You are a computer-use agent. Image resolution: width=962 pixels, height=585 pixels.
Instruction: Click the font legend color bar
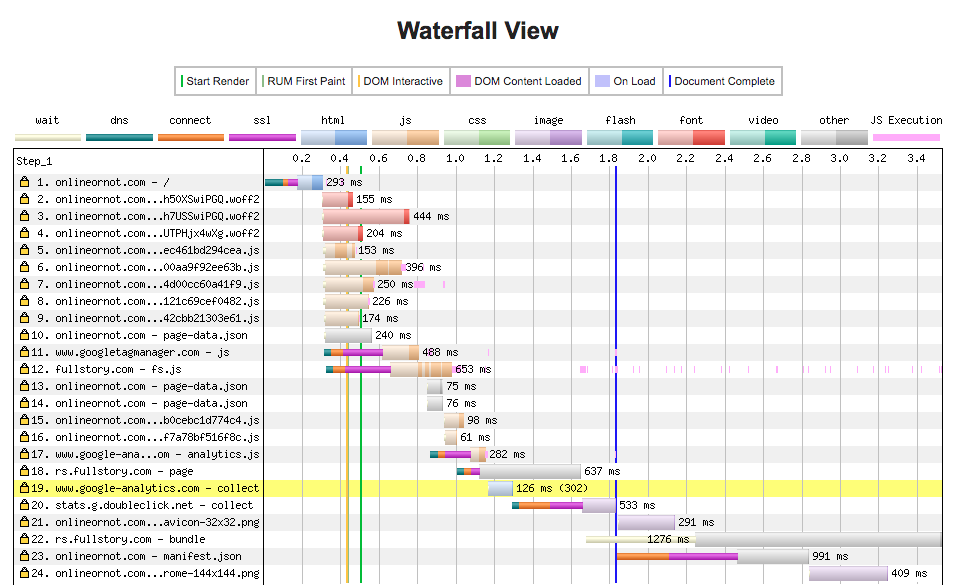tap(691, 137)
